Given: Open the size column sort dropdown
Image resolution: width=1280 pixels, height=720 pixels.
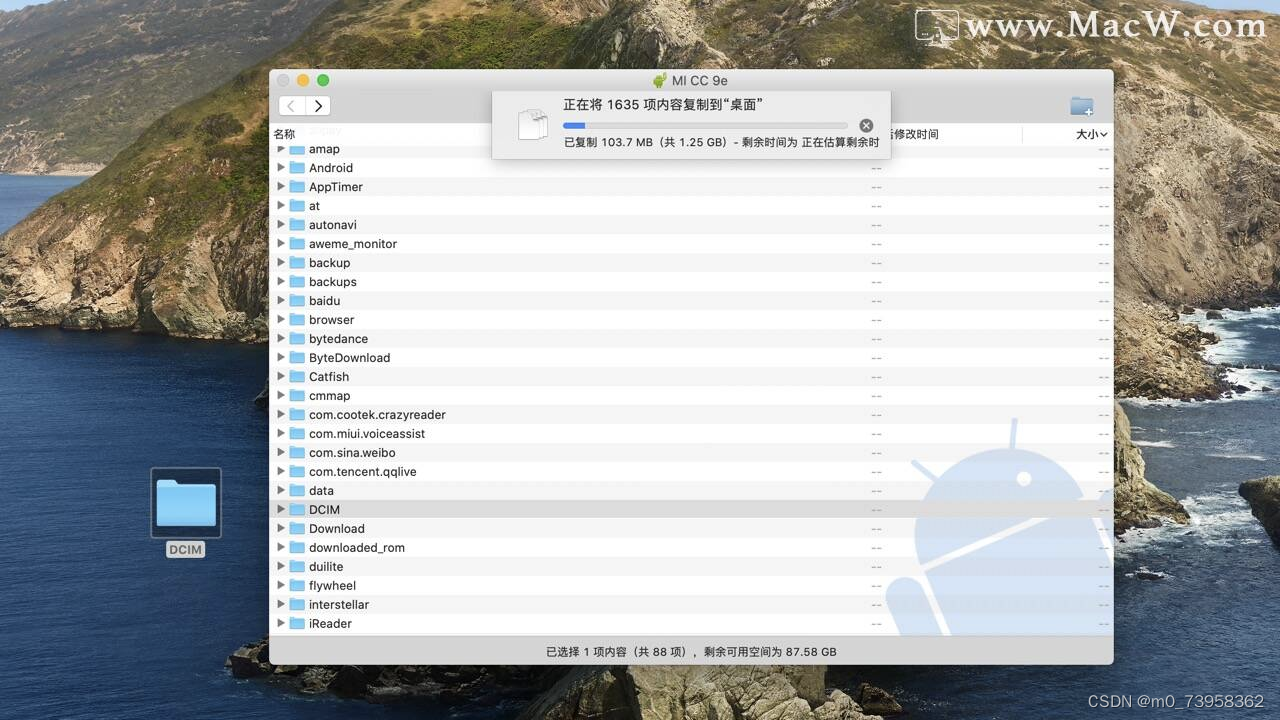Looking at the screenshot, I should point(1091,134).
